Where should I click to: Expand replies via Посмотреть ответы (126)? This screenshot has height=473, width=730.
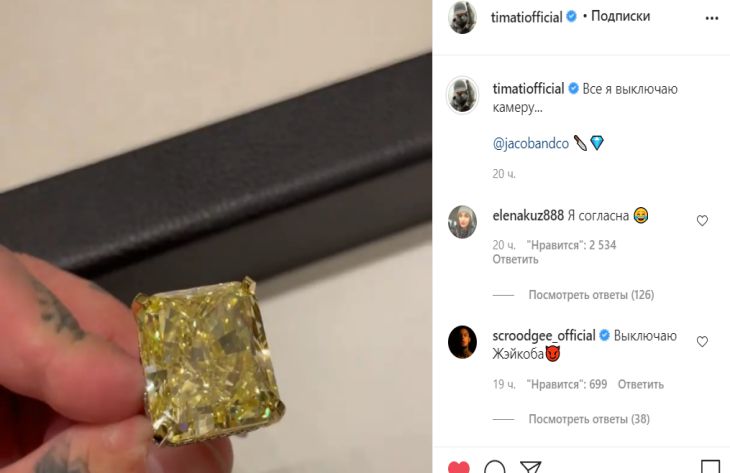(591, 295)
